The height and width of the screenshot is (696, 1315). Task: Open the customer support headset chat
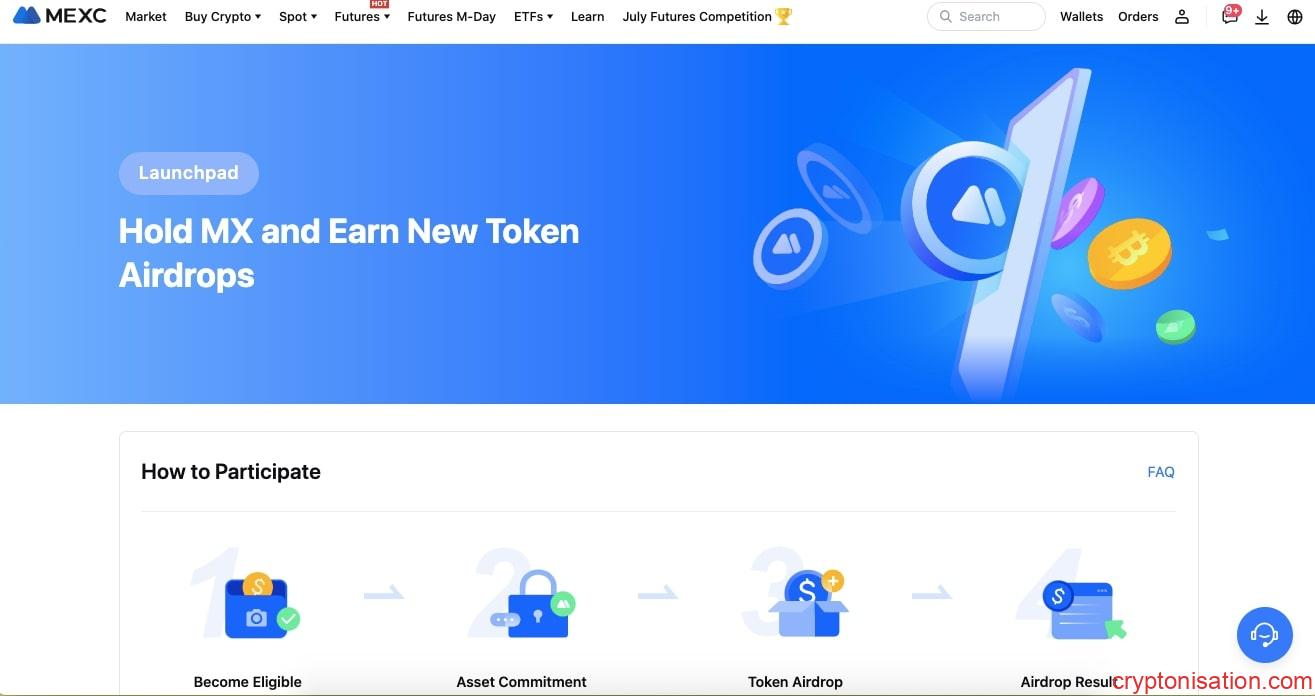[x=1265, y=634]
